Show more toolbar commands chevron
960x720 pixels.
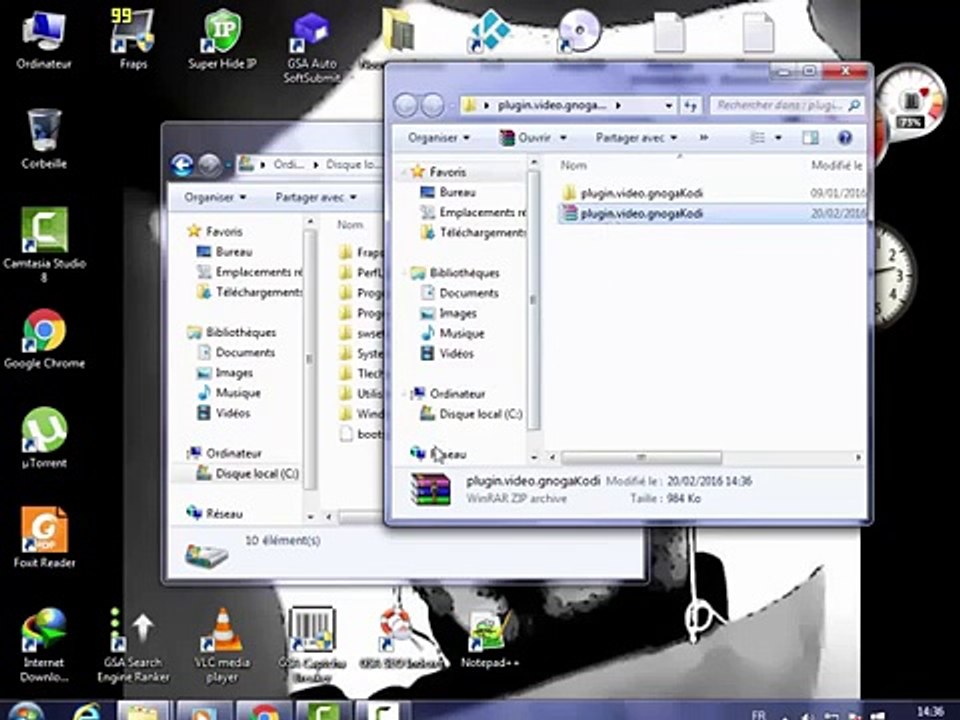click(704, 138)
